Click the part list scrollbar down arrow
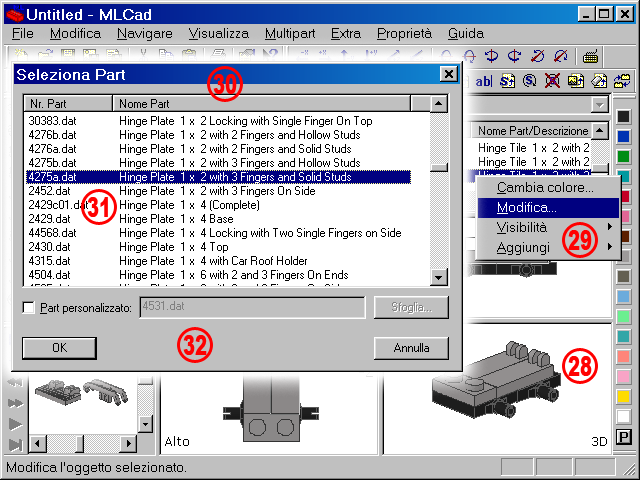 click(439, 278)
